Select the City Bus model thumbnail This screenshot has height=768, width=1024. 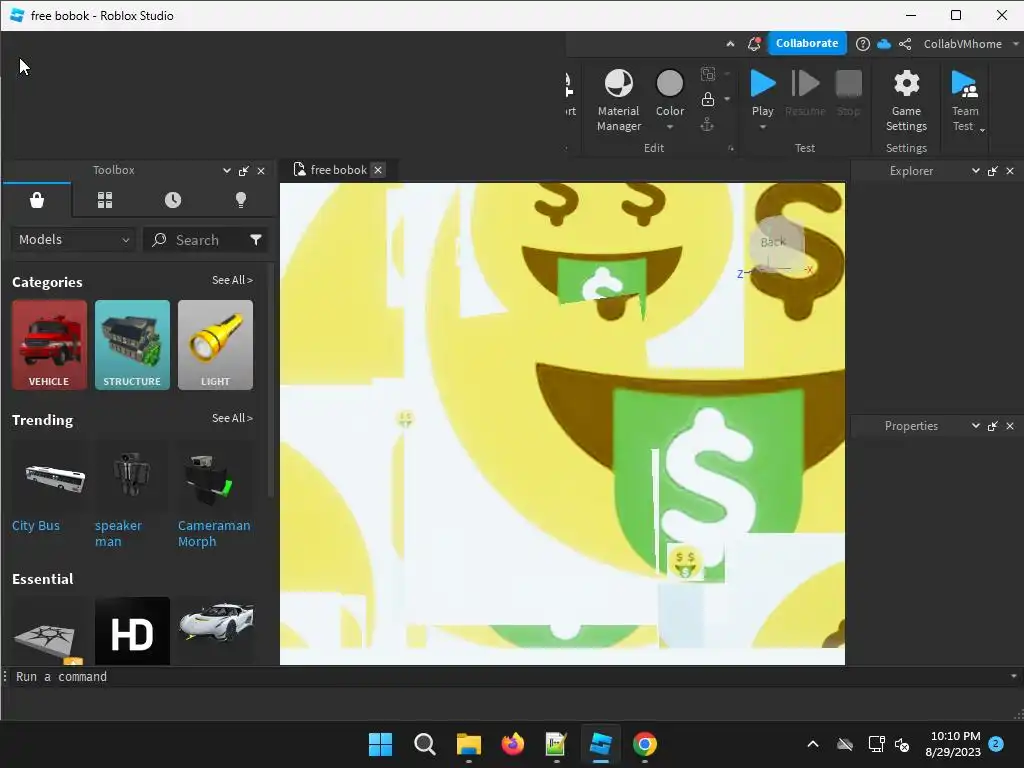[x=49, y=477]
